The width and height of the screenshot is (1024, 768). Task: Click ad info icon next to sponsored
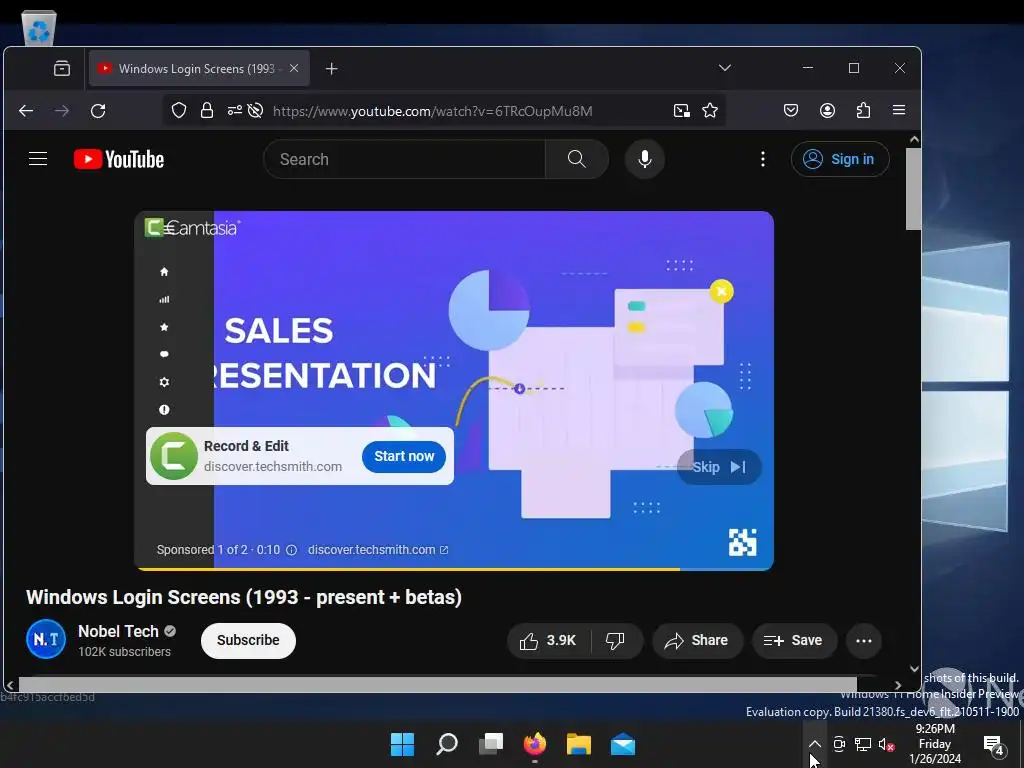(291, 550)
